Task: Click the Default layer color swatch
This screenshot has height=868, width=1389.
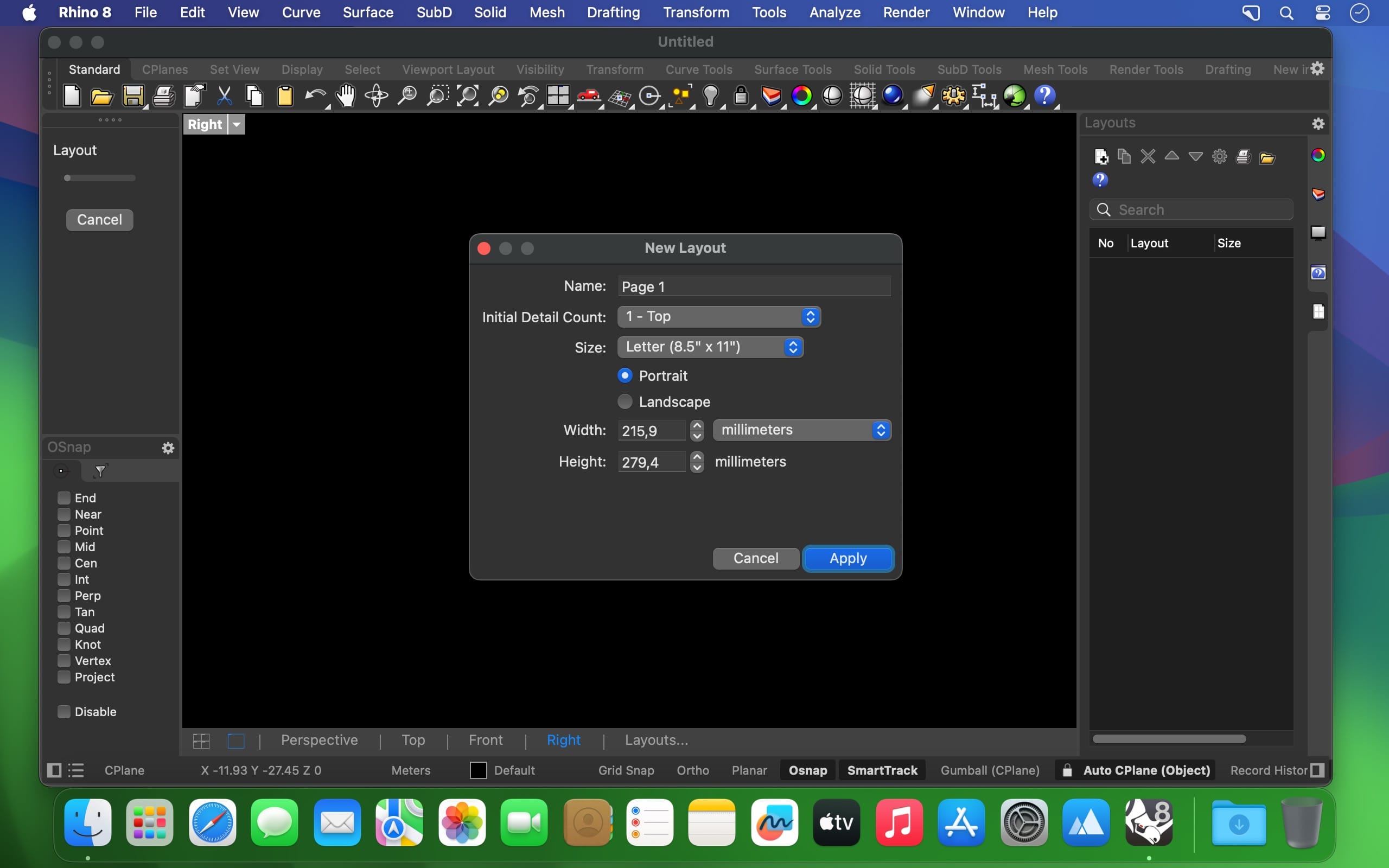Action: point(478,770)
